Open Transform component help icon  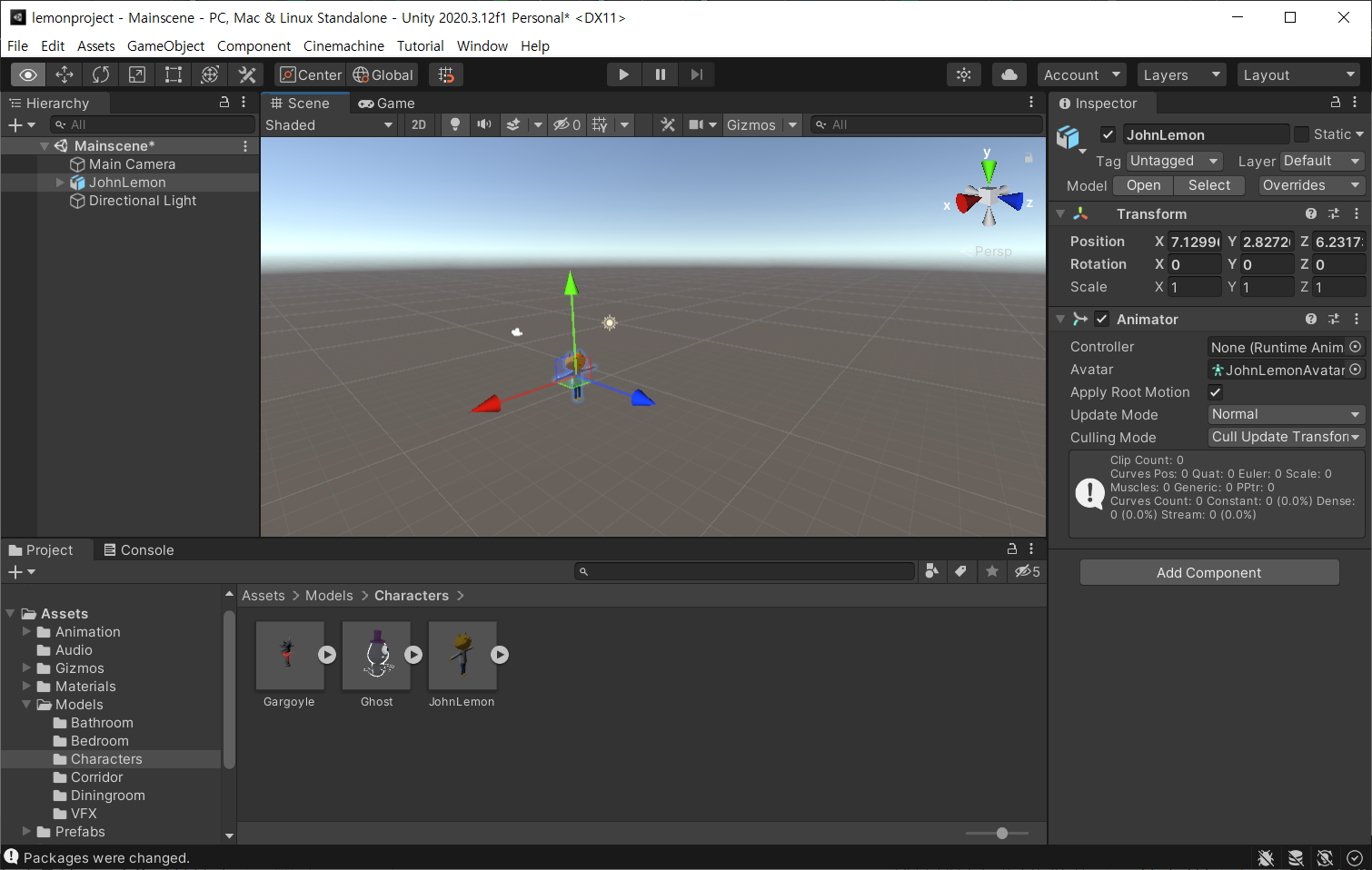tap(1310, 213)
